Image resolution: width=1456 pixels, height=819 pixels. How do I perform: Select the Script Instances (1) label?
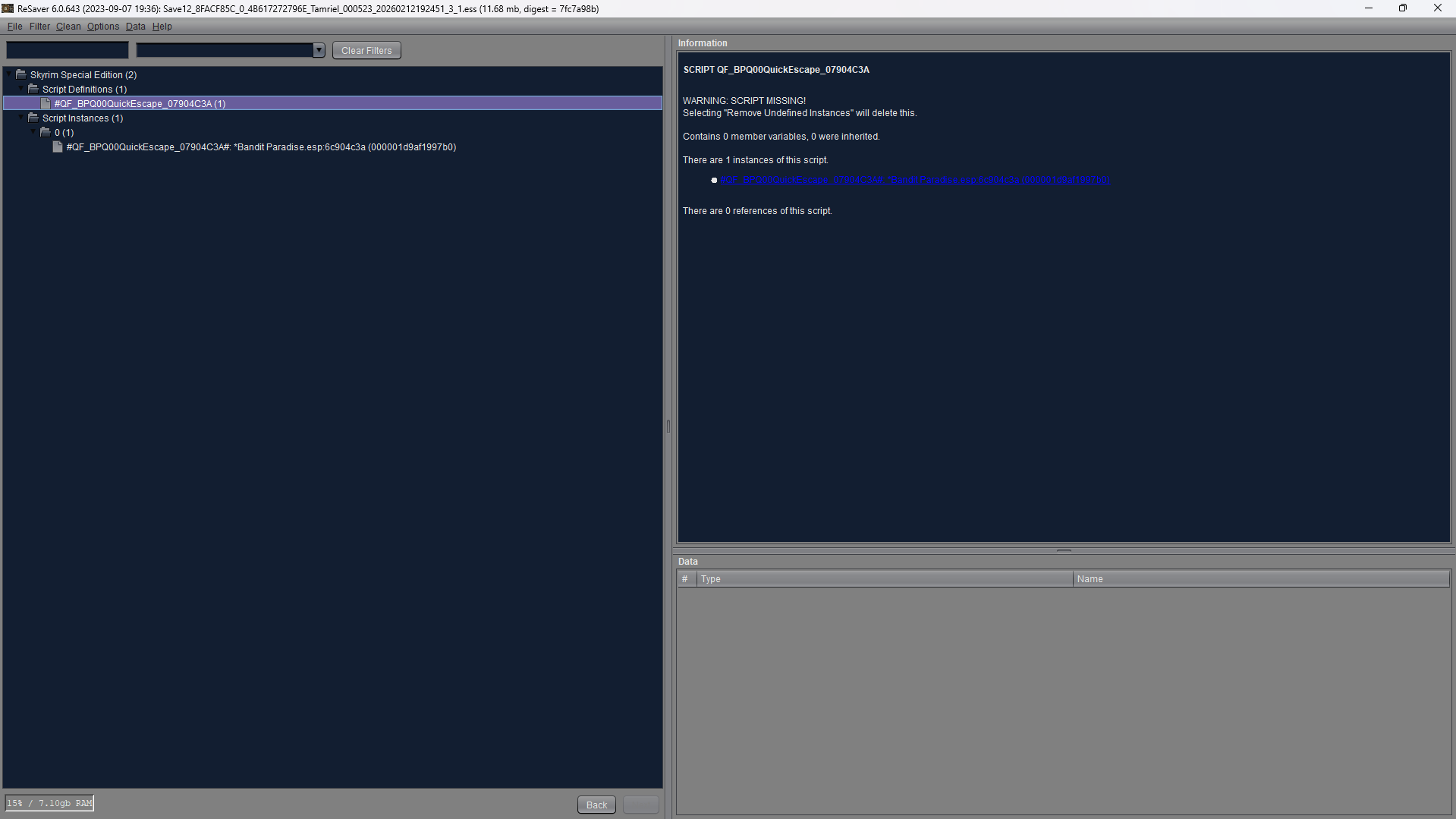[x=83, y=118]
